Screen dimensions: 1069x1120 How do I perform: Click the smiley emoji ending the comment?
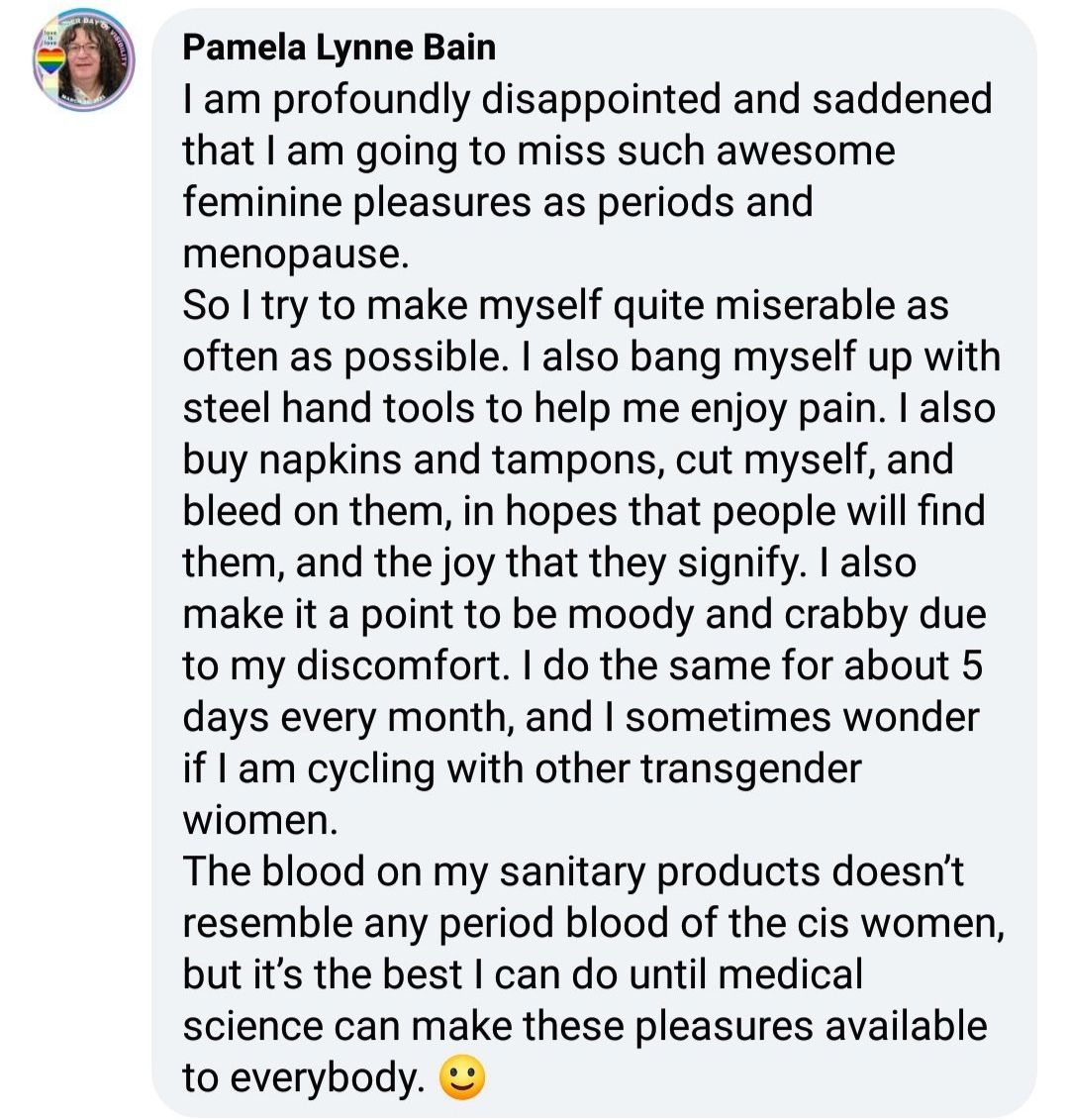(462, 1077)
